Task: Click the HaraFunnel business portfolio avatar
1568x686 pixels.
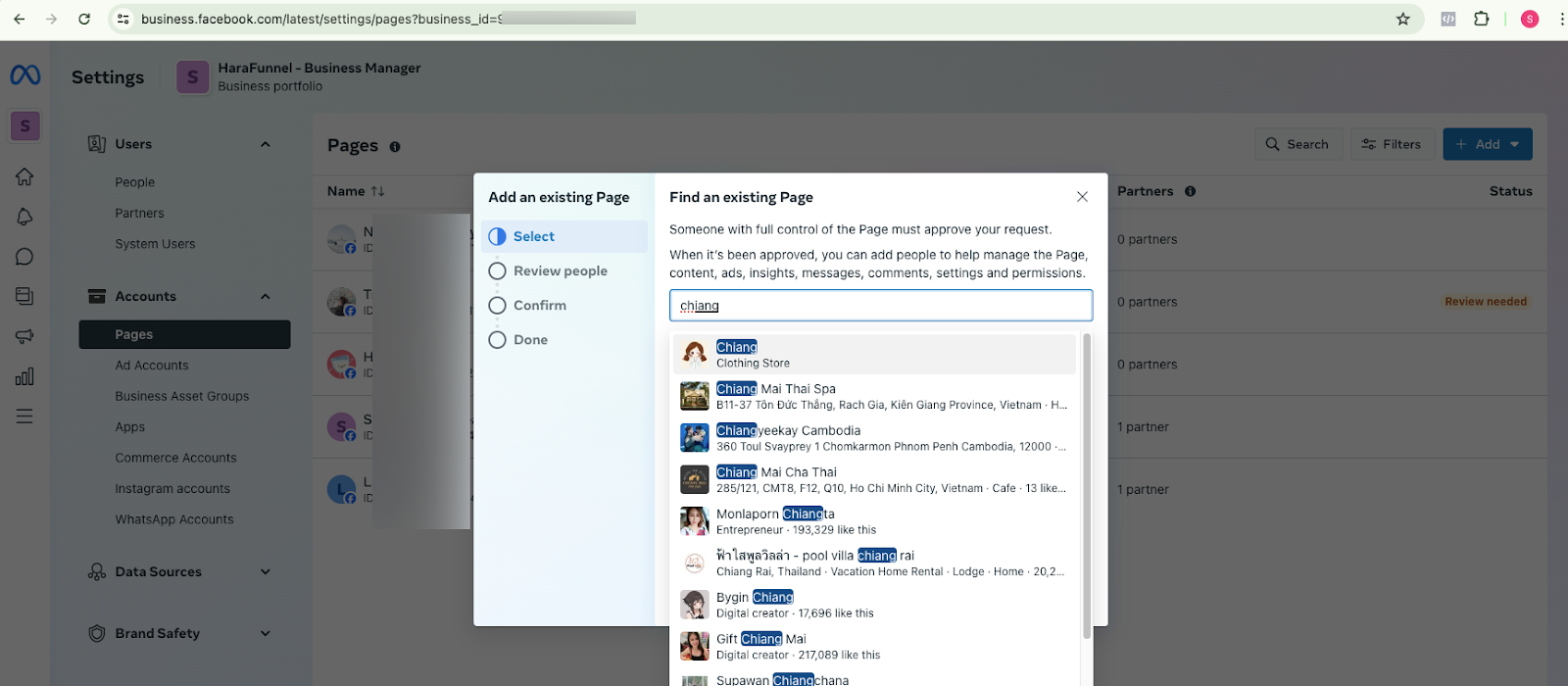Action: [193, 77]
